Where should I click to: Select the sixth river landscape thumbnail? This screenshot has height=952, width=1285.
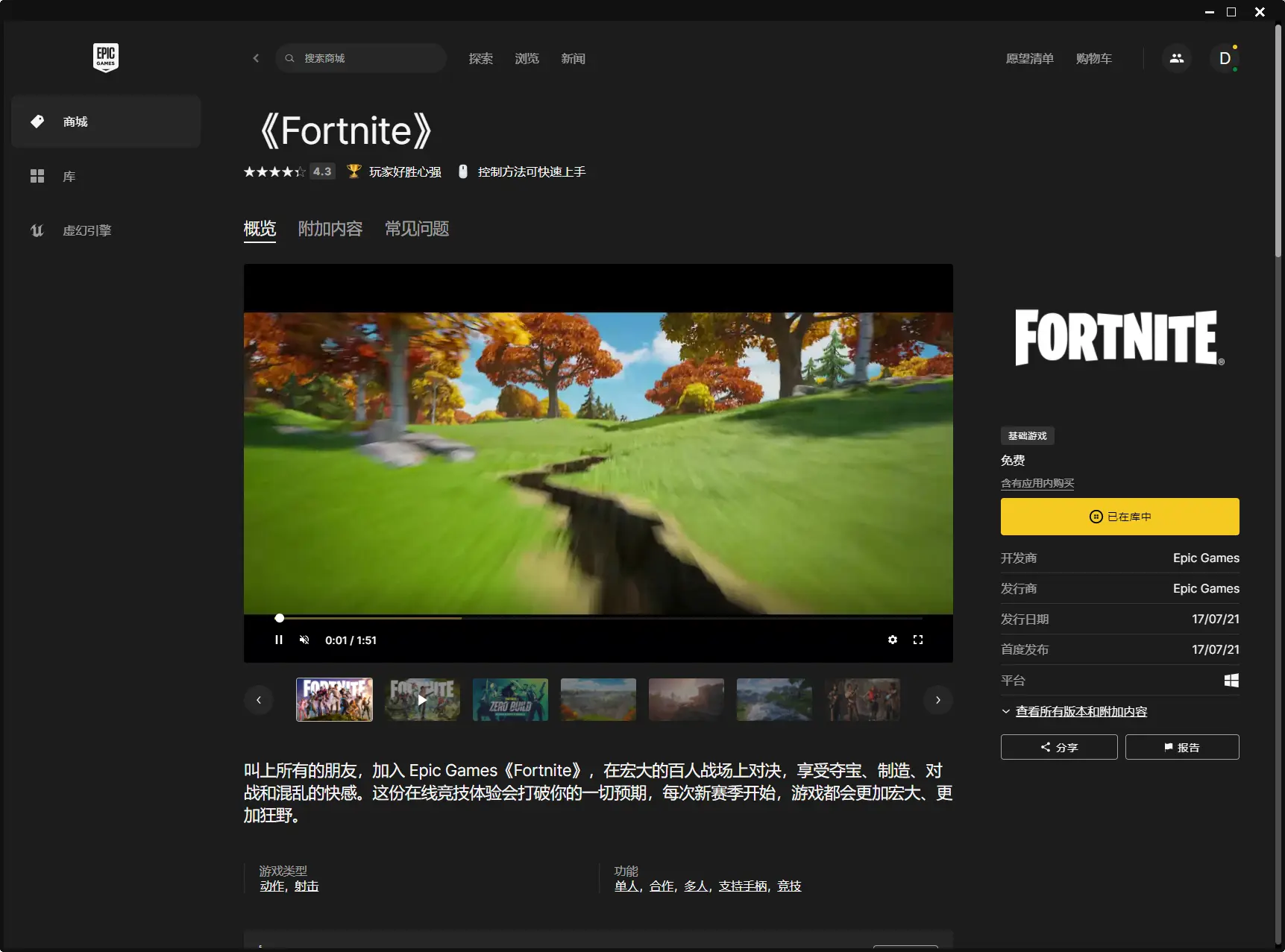[774, 699]
